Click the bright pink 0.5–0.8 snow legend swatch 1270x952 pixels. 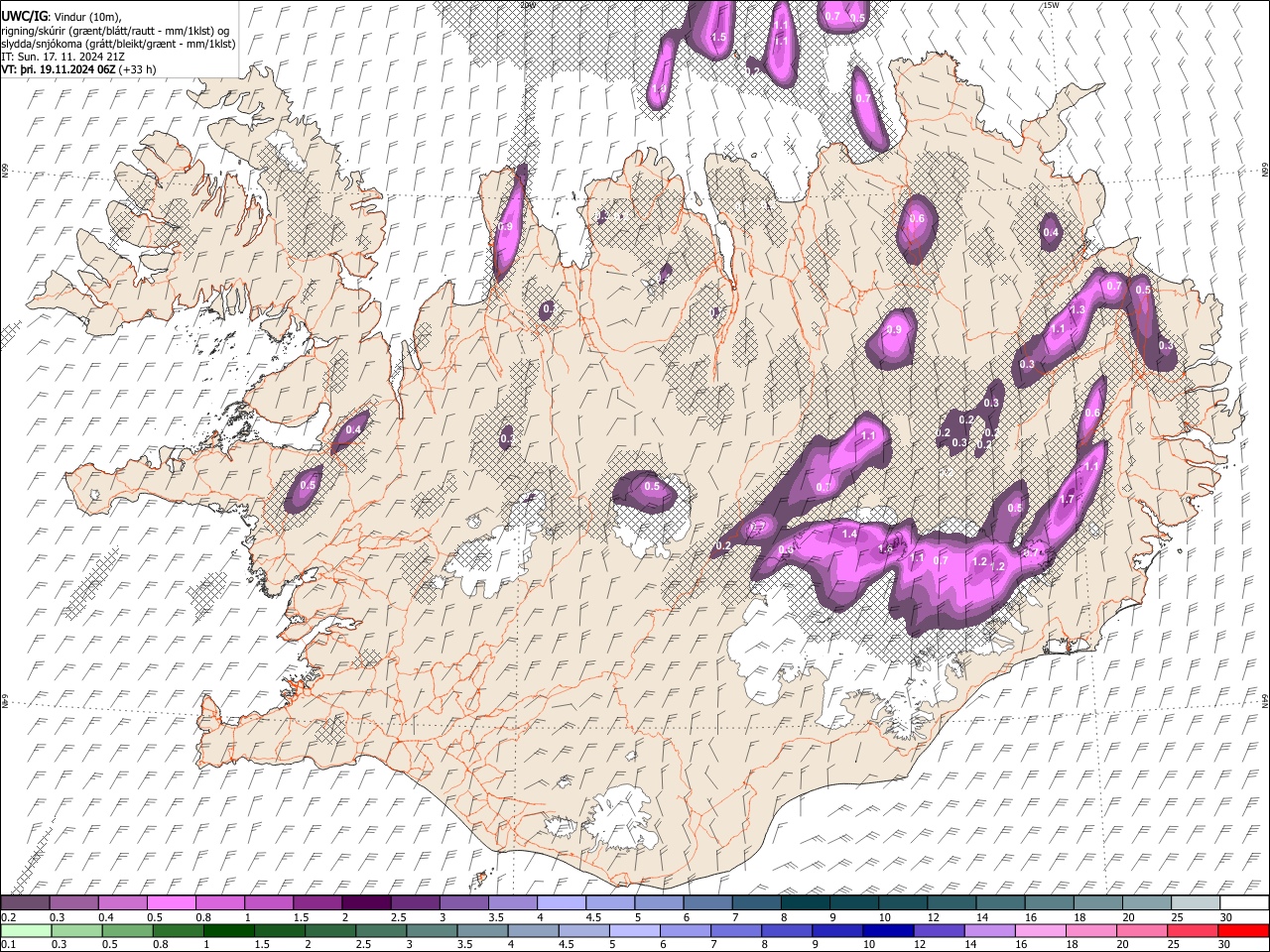coord(171,903)
